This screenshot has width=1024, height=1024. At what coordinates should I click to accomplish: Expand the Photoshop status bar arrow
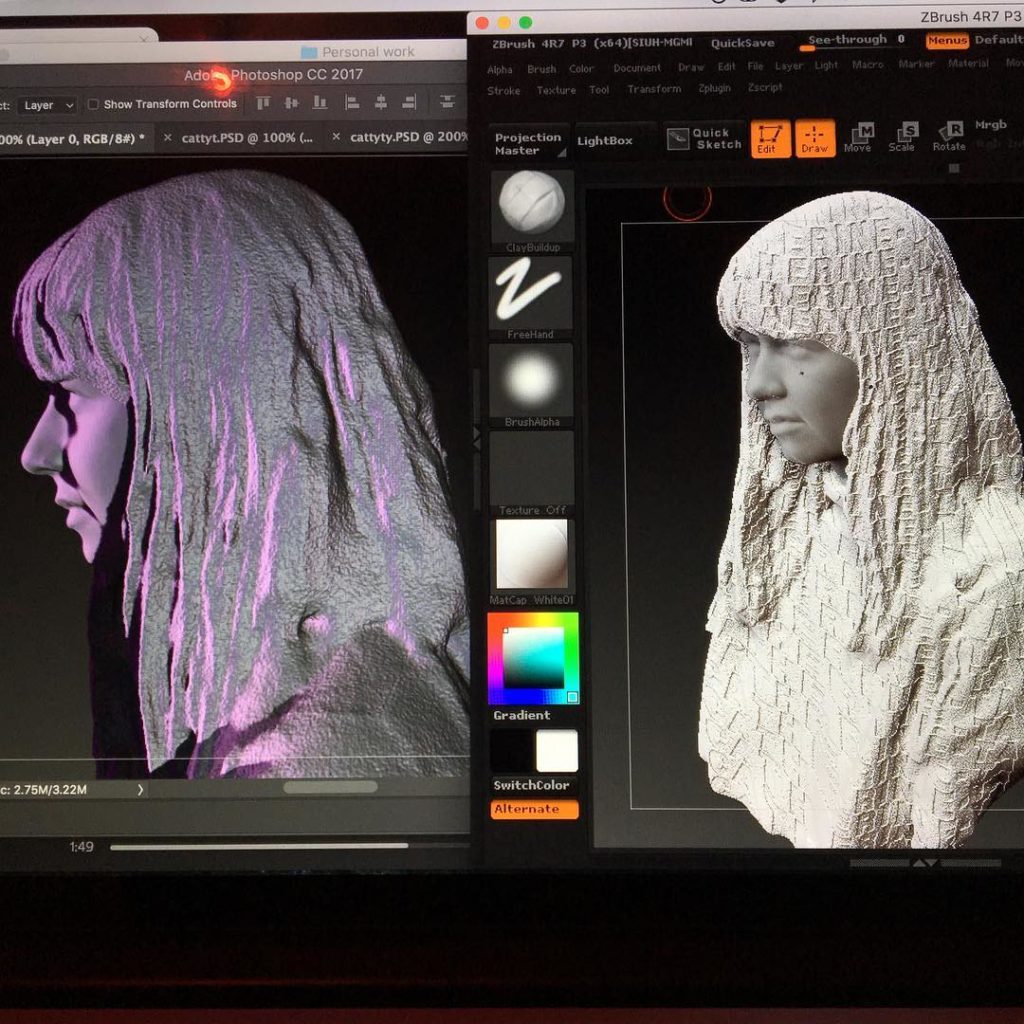(x=140, y=790)
